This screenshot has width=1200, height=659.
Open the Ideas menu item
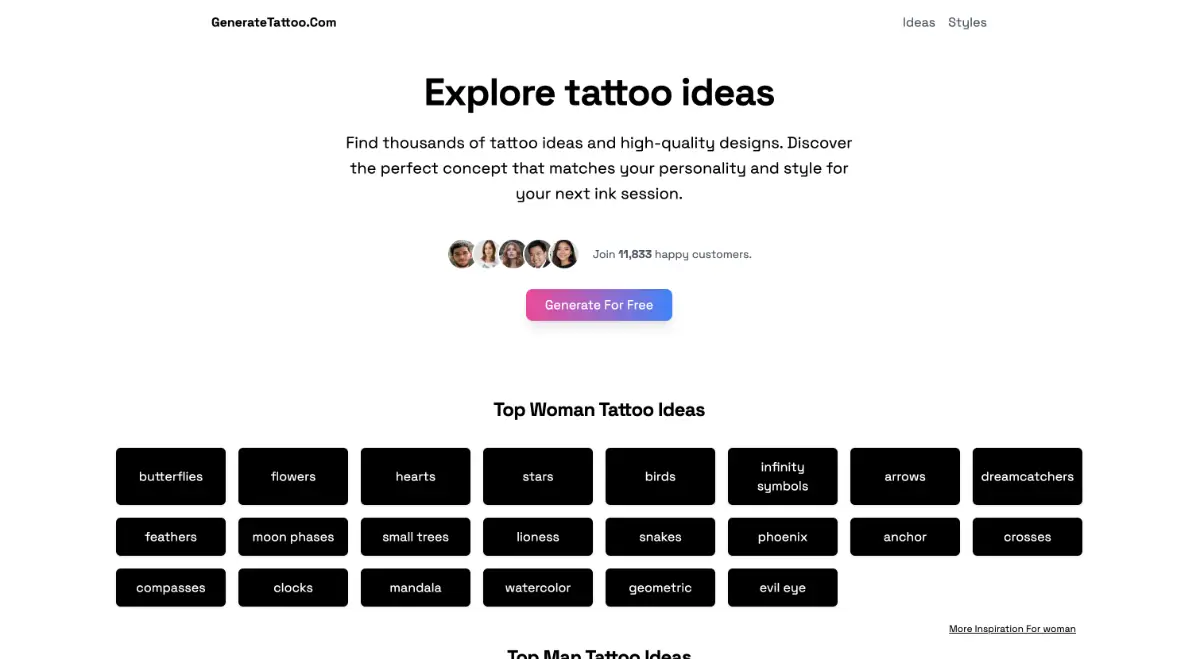click(918, 22)
